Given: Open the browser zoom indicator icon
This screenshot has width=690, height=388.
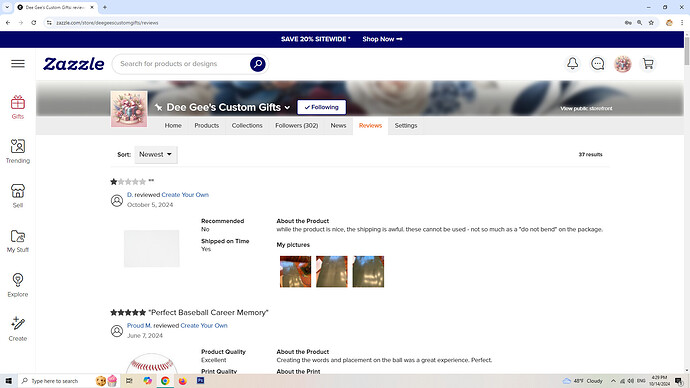Looking at the screenshot, I should coord(639,22).
